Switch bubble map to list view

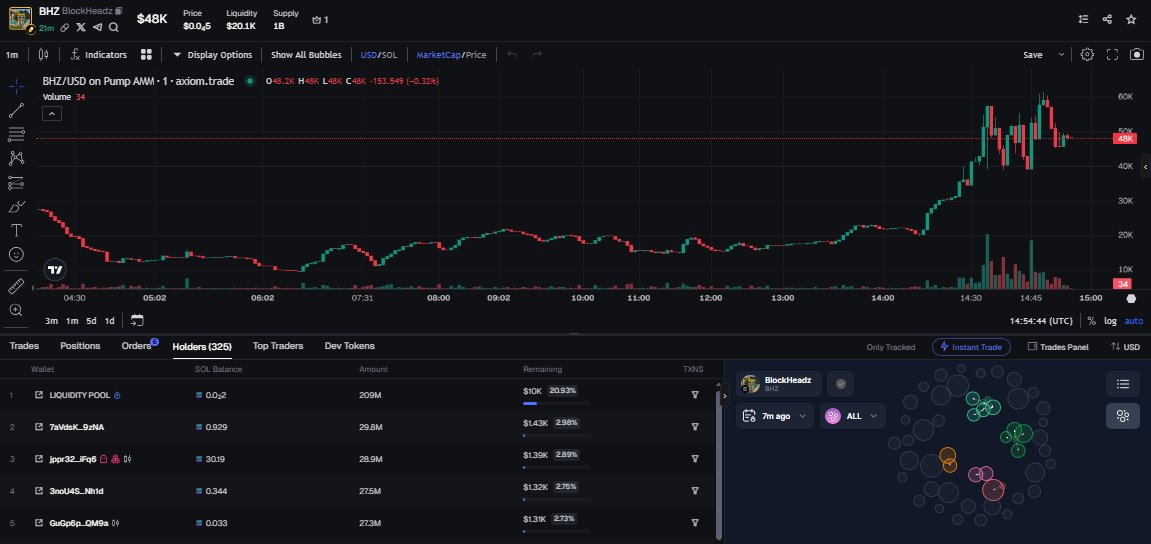tap(1122, 384)
